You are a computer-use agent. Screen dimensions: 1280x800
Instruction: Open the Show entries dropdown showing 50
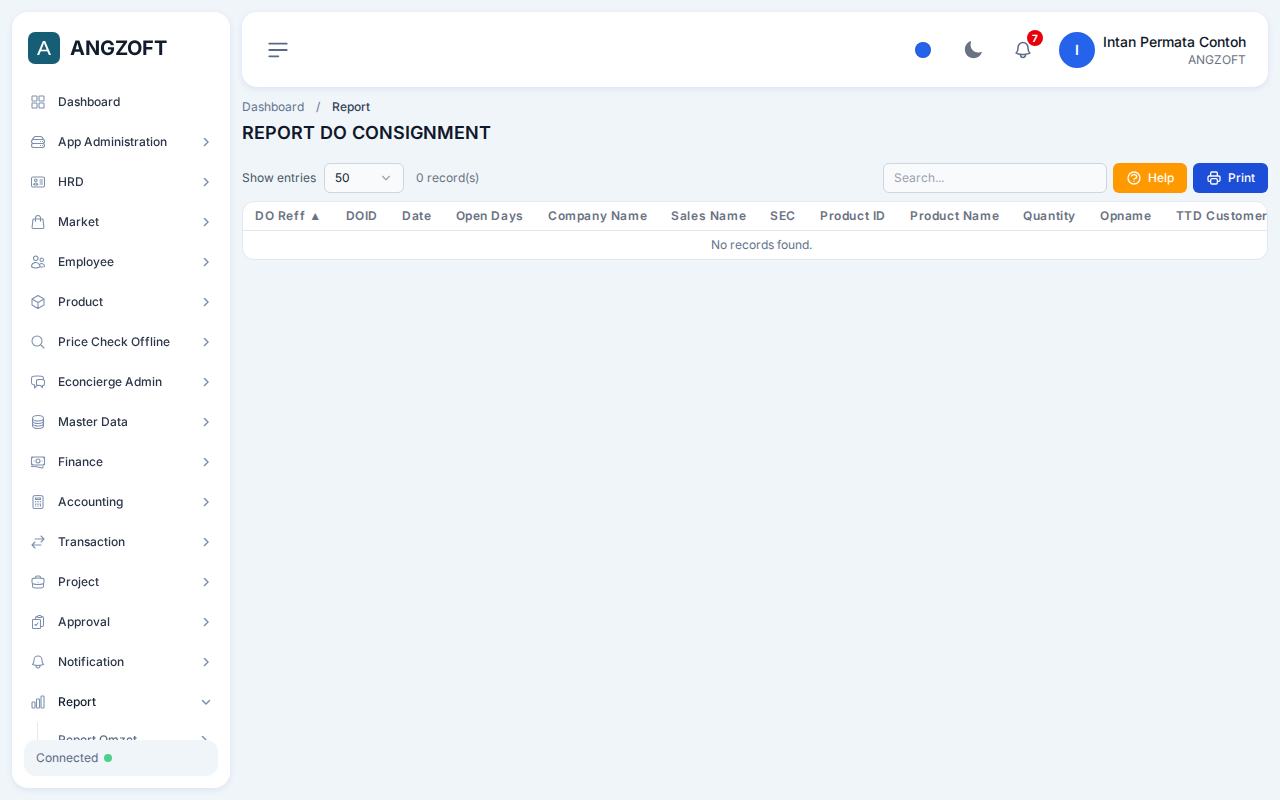click(x=364, y=178)
